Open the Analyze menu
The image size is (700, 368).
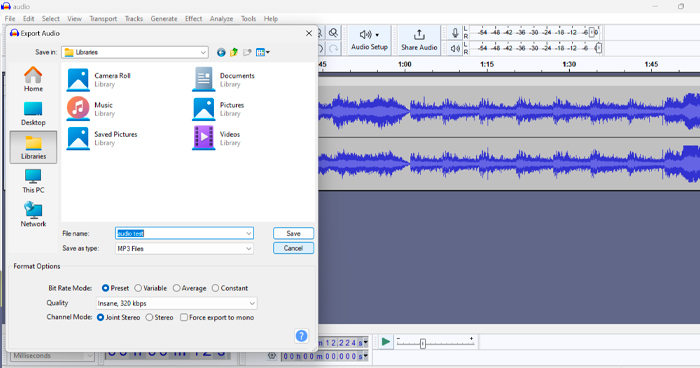pos(221,19)
